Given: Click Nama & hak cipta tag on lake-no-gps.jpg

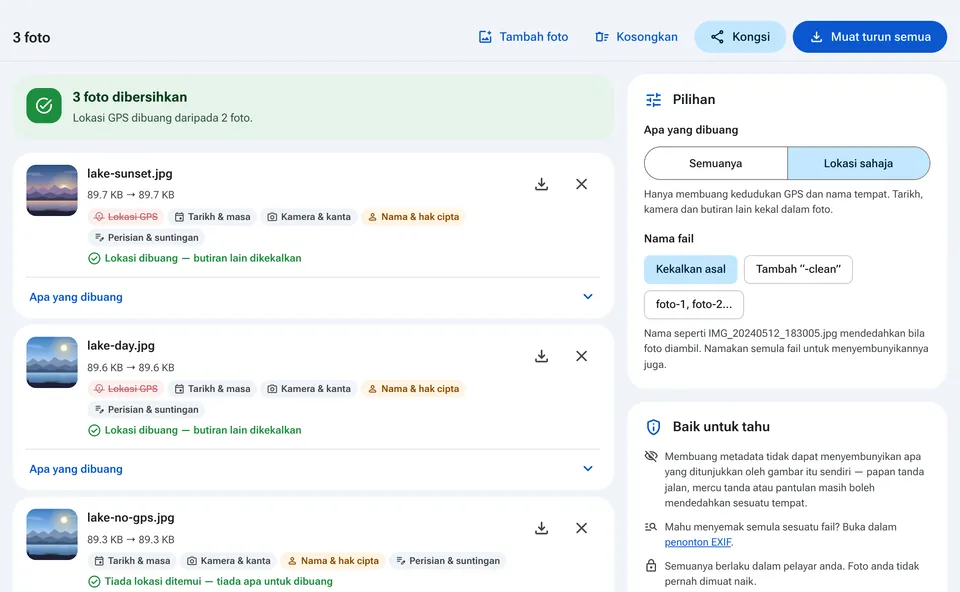Looking at the screenshot, I should click(x=333, y=561).
